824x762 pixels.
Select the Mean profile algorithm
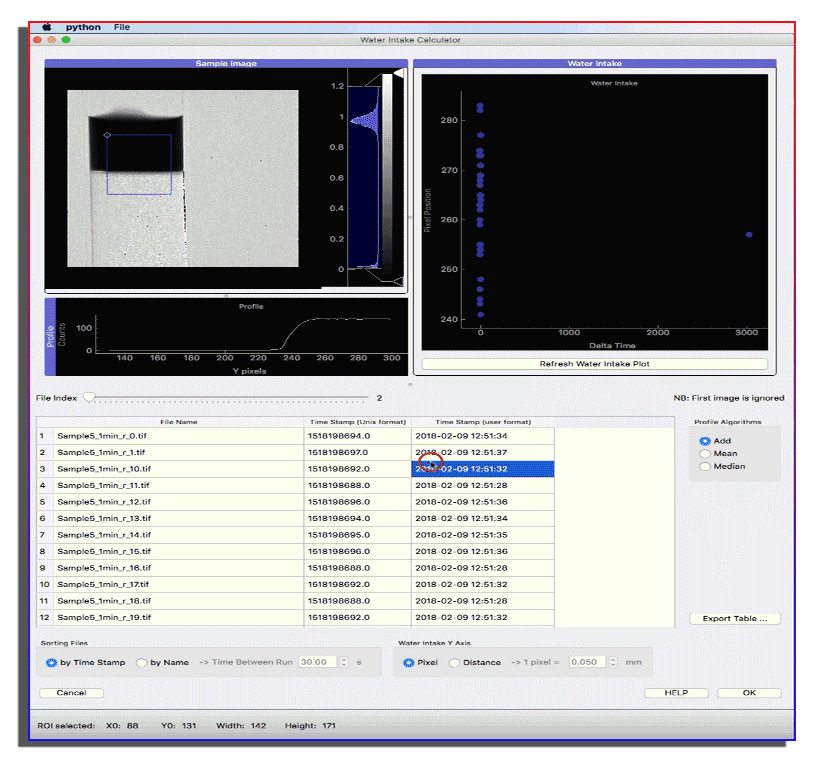pos(706,454)
